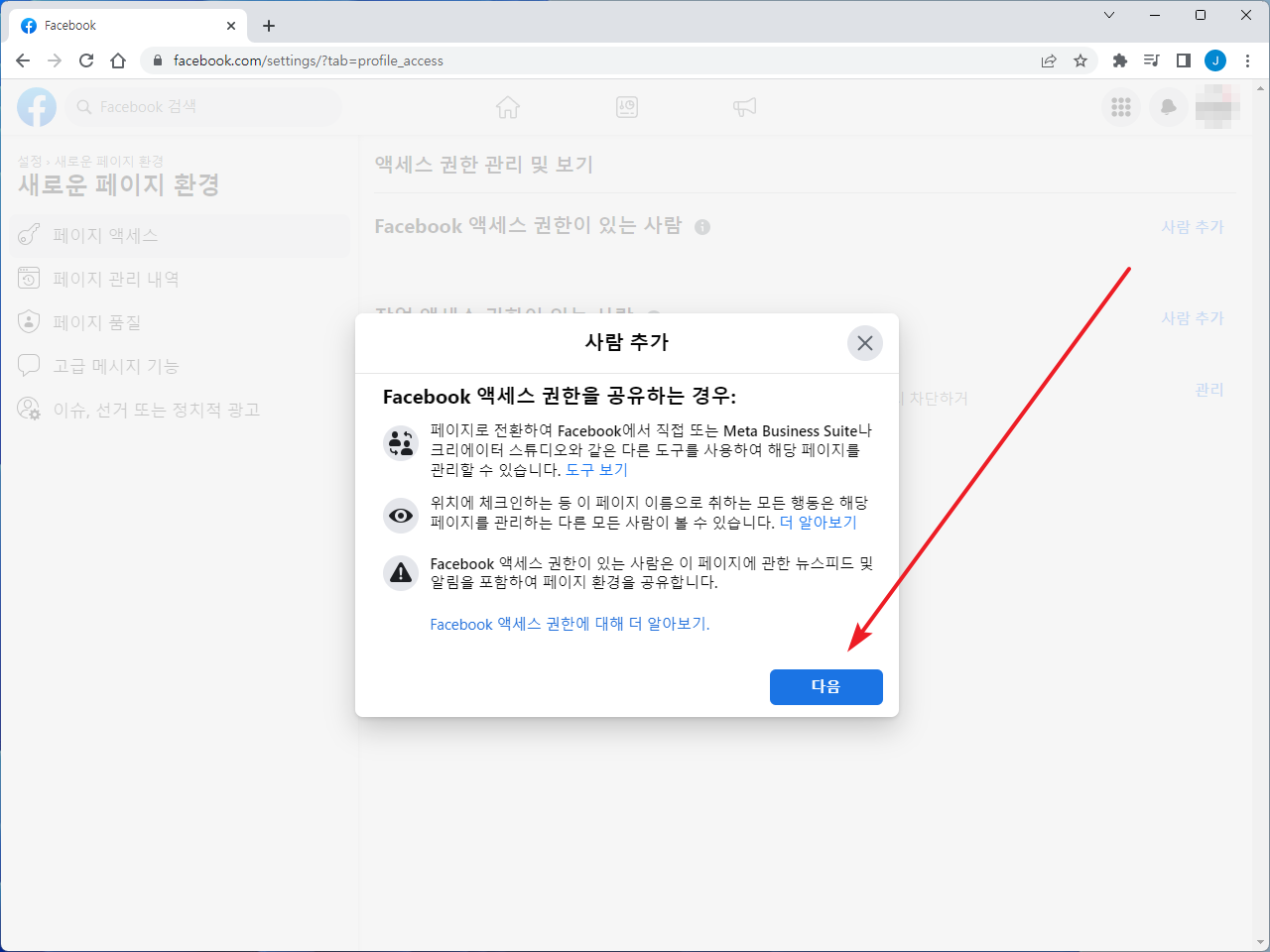Open the account profile picture menu
This screenshot has width=1270, height=952.
point(1217,107)
